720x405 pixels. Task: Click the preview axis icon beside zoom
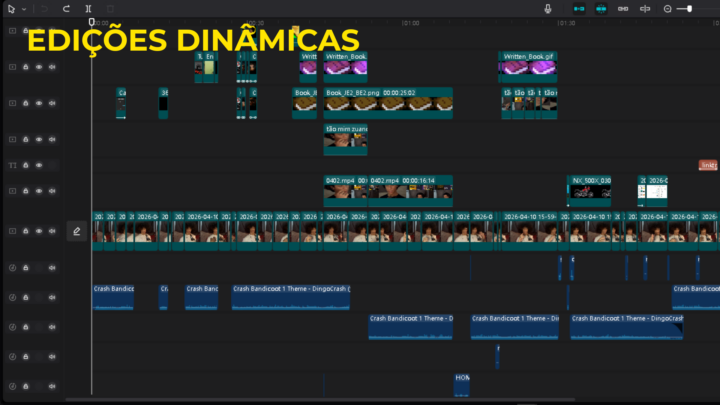645,8
